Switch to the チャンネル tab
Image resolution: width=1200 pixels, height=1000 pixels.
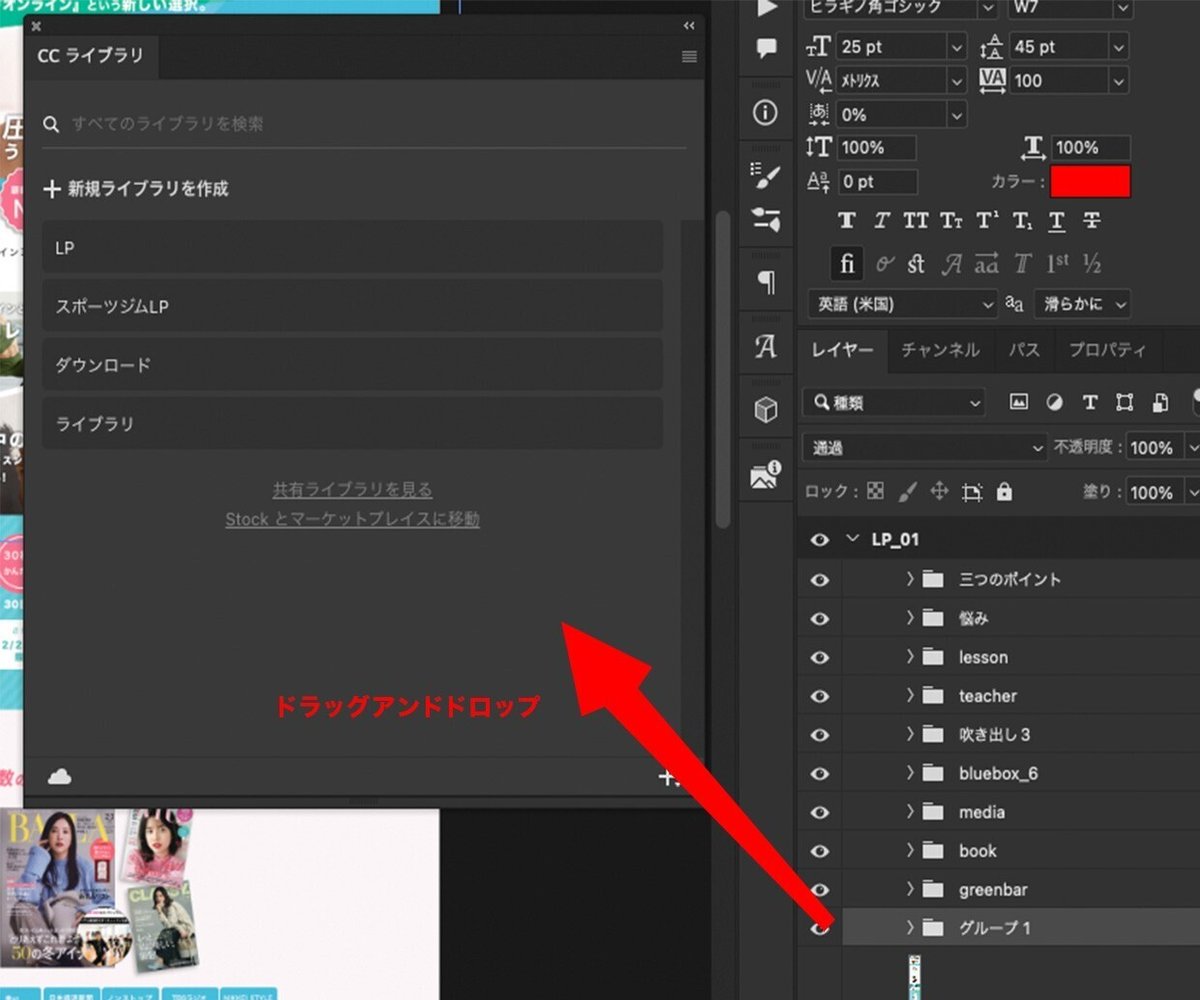click(940, 350)
